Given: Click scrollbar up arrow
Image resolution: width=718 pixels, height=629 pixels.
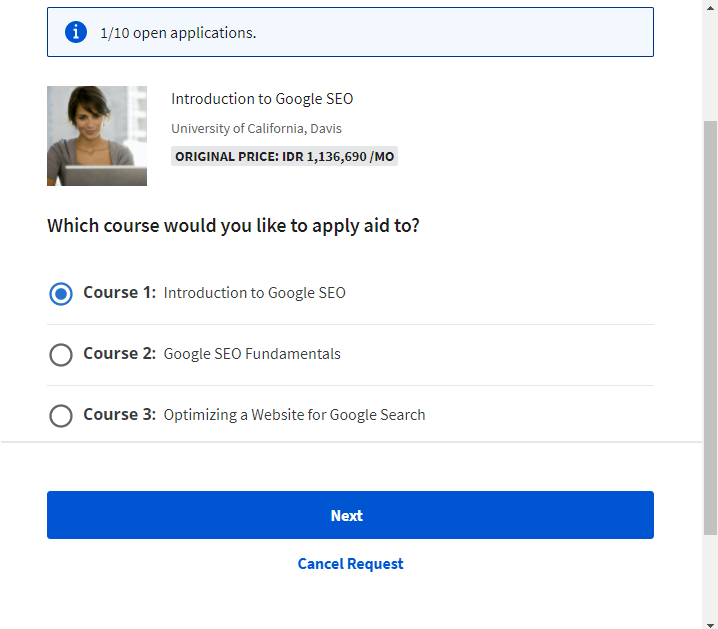Looking at the screenshot, I should [x=710, y=6].
